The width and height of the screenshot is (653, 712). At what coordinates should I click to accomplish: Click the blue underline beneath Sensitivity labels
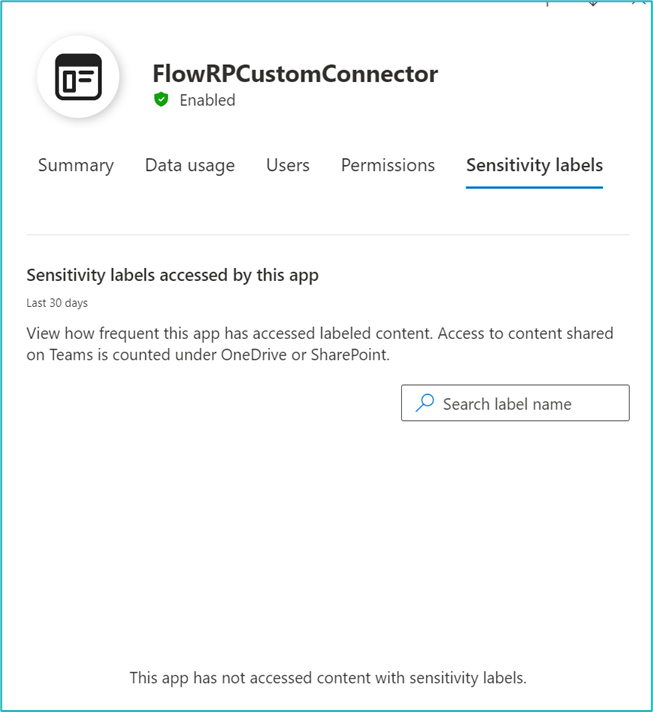pos(534,187)
